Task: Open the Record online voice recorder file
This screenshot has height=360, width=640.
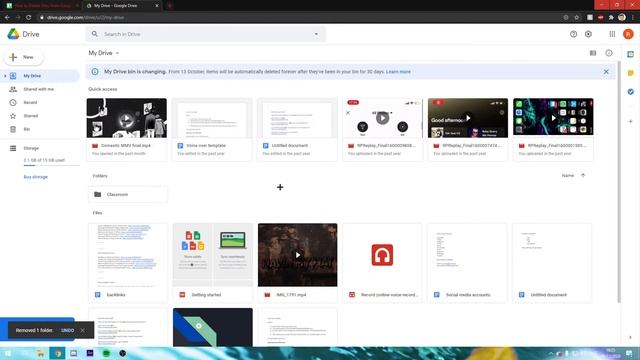Action: tap(382, 263)
